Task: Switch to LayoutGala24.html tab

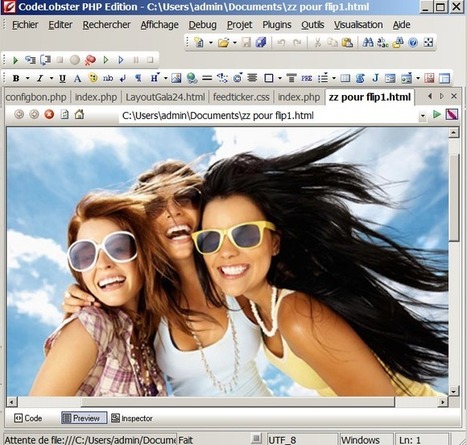Action: click(165, 97)
